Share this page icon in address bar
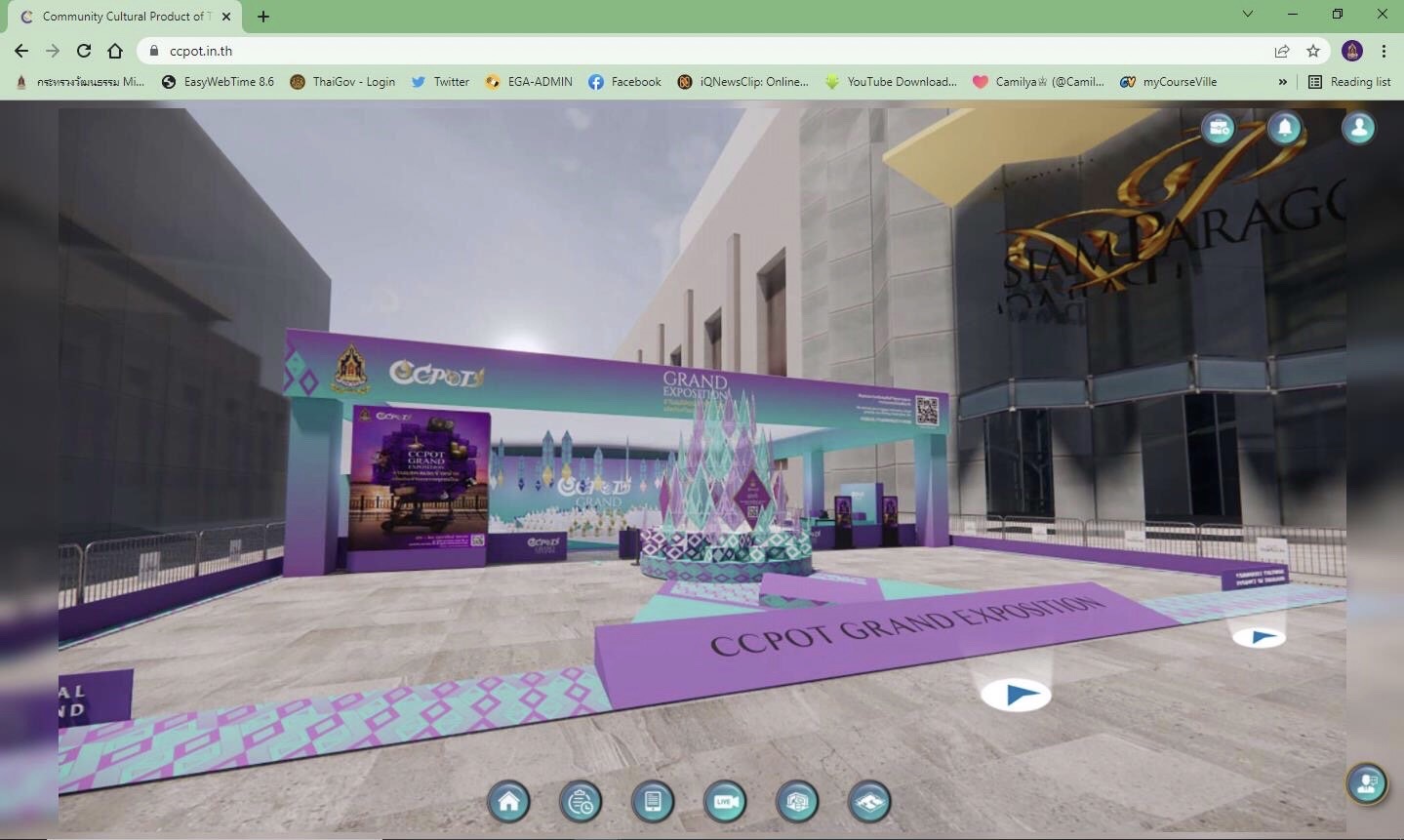Viewport: 1404px width, 840px height. click(1281, 51)
